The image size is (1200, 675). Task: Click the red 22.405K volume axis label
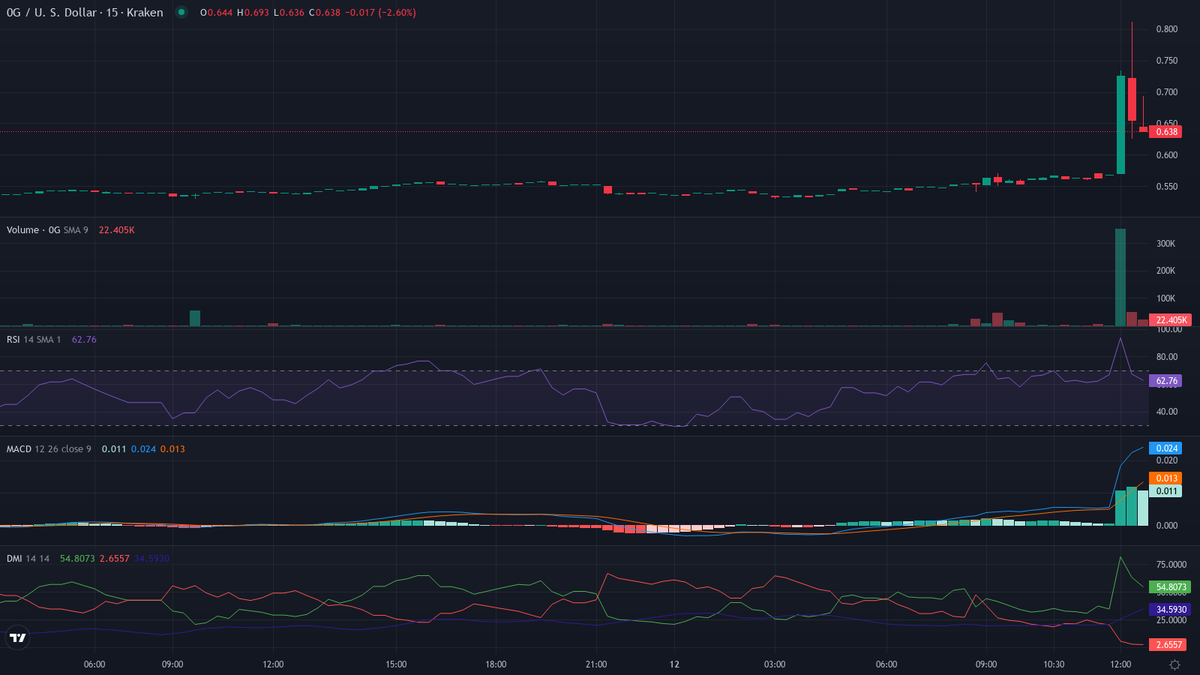[1169, 320]
